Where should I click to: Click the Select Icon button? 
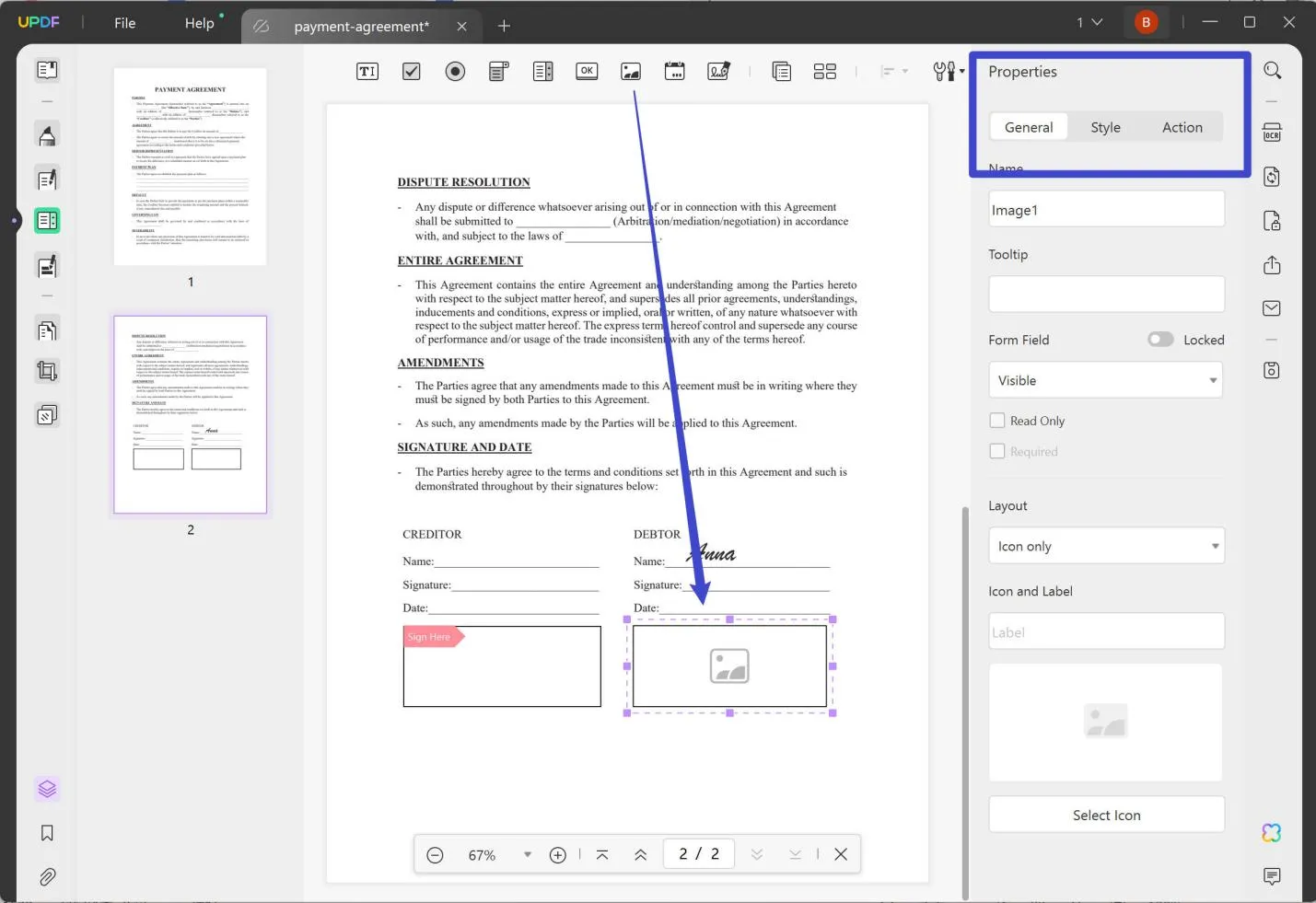tap(1105, 814)
